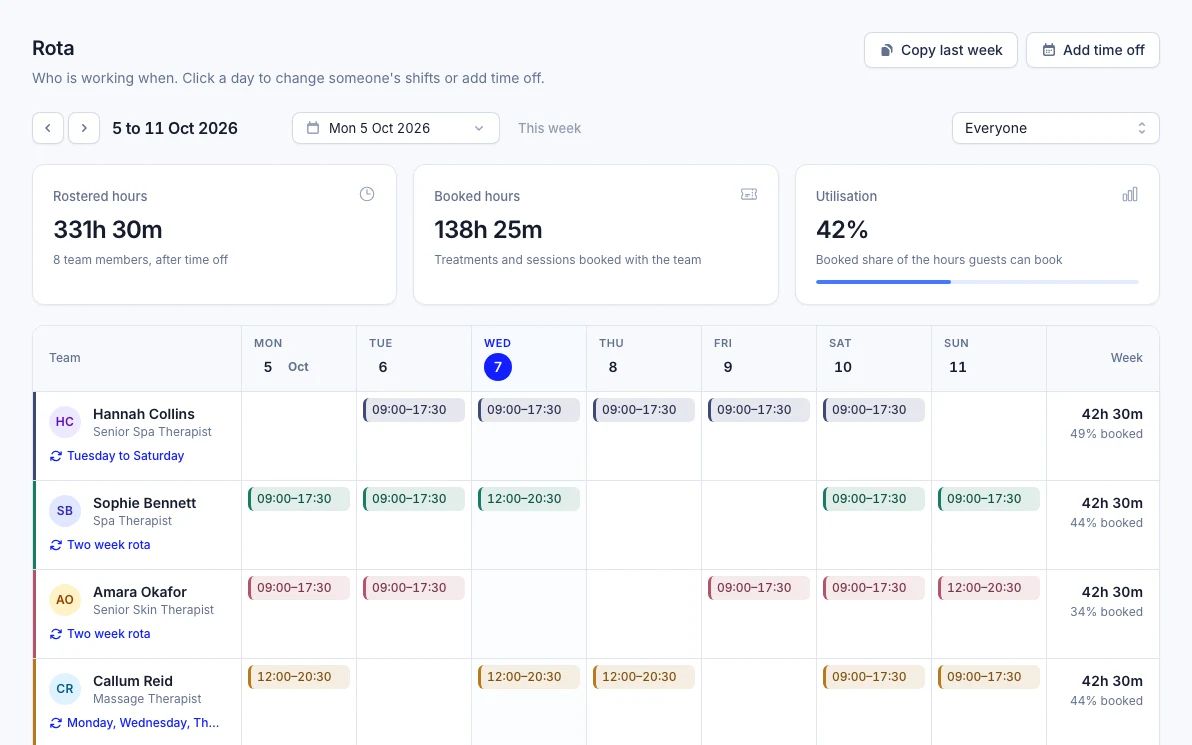Click the repeat icon in Amara Okafor's row
Screen dimensions: 1192x745
(x=55, y=634)
